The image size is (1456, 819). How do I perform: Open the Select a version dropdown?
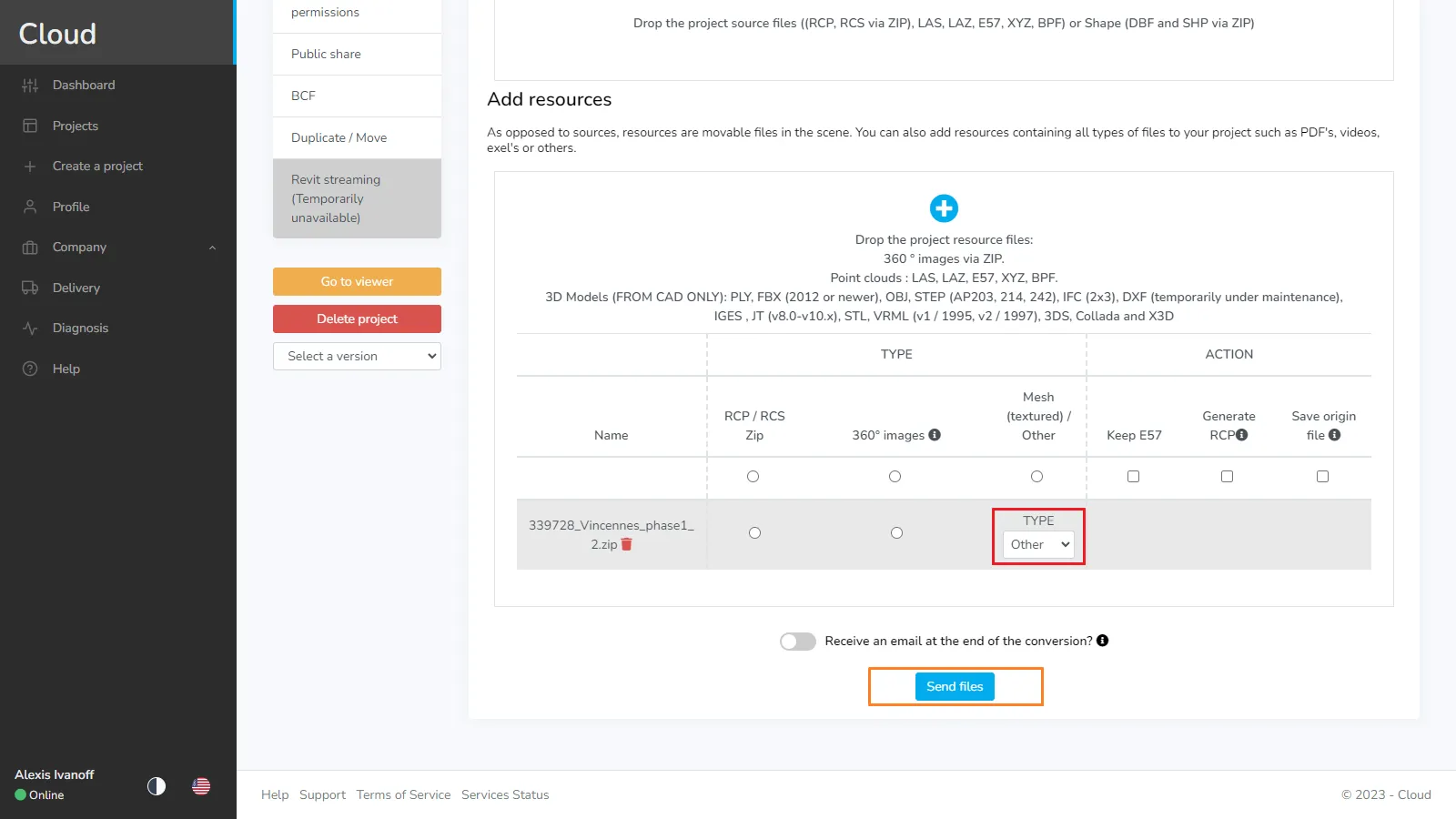click(x=357, y=356)
